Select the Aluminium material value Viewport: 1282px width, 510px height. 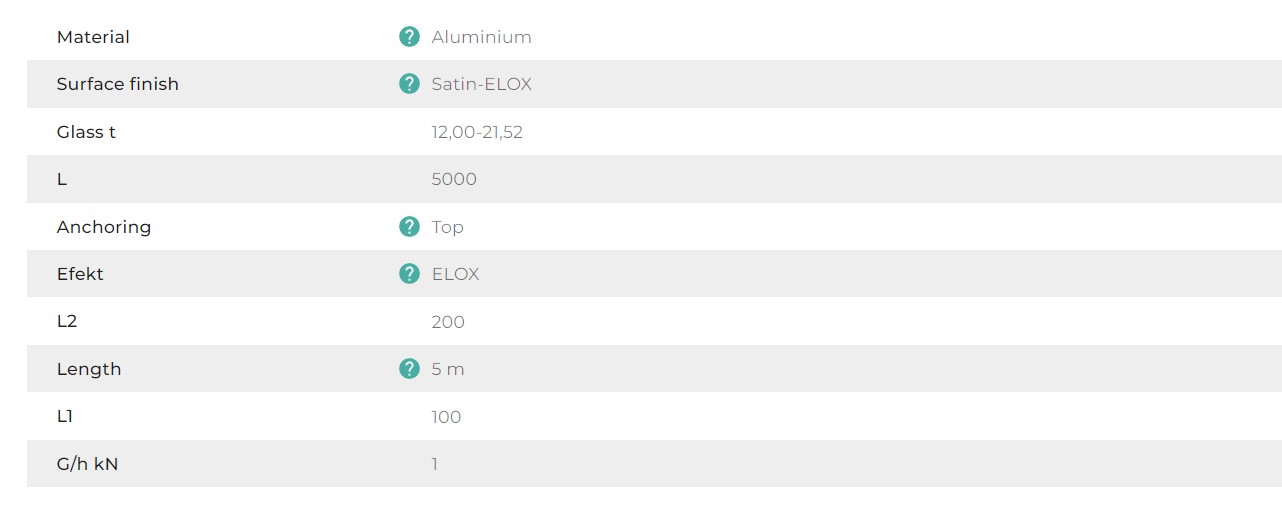point(482,37)
